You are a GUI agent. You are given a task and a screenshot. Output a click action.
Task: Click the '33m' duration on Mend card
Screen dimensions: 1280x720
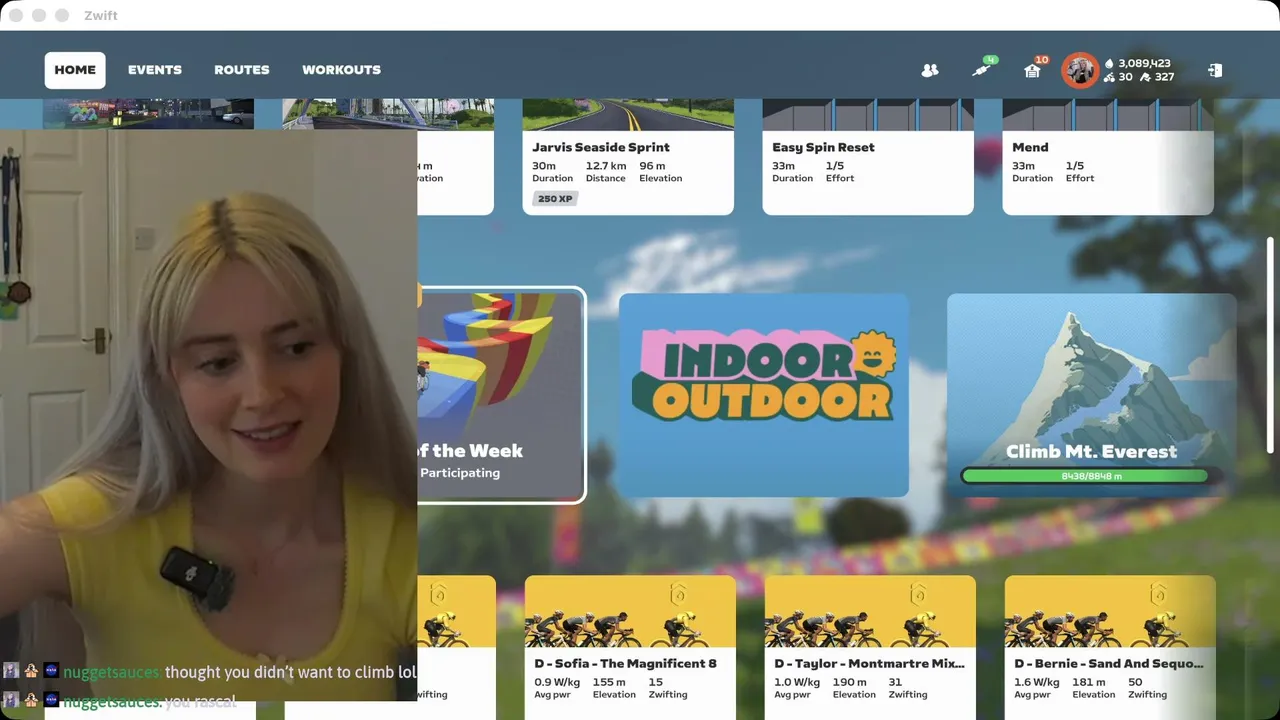click(x=1023, y=166)
